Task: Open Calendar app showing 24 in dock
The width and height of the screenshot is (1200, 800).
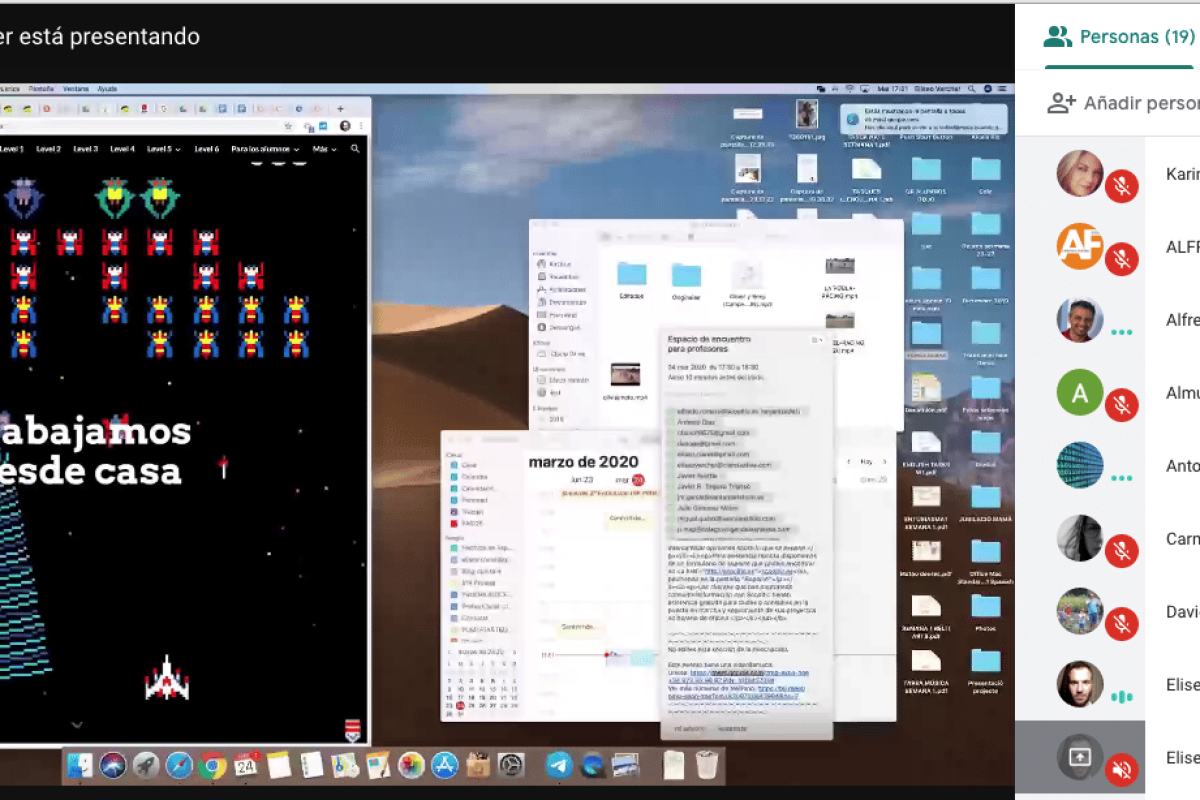Action: coord(246,766)
